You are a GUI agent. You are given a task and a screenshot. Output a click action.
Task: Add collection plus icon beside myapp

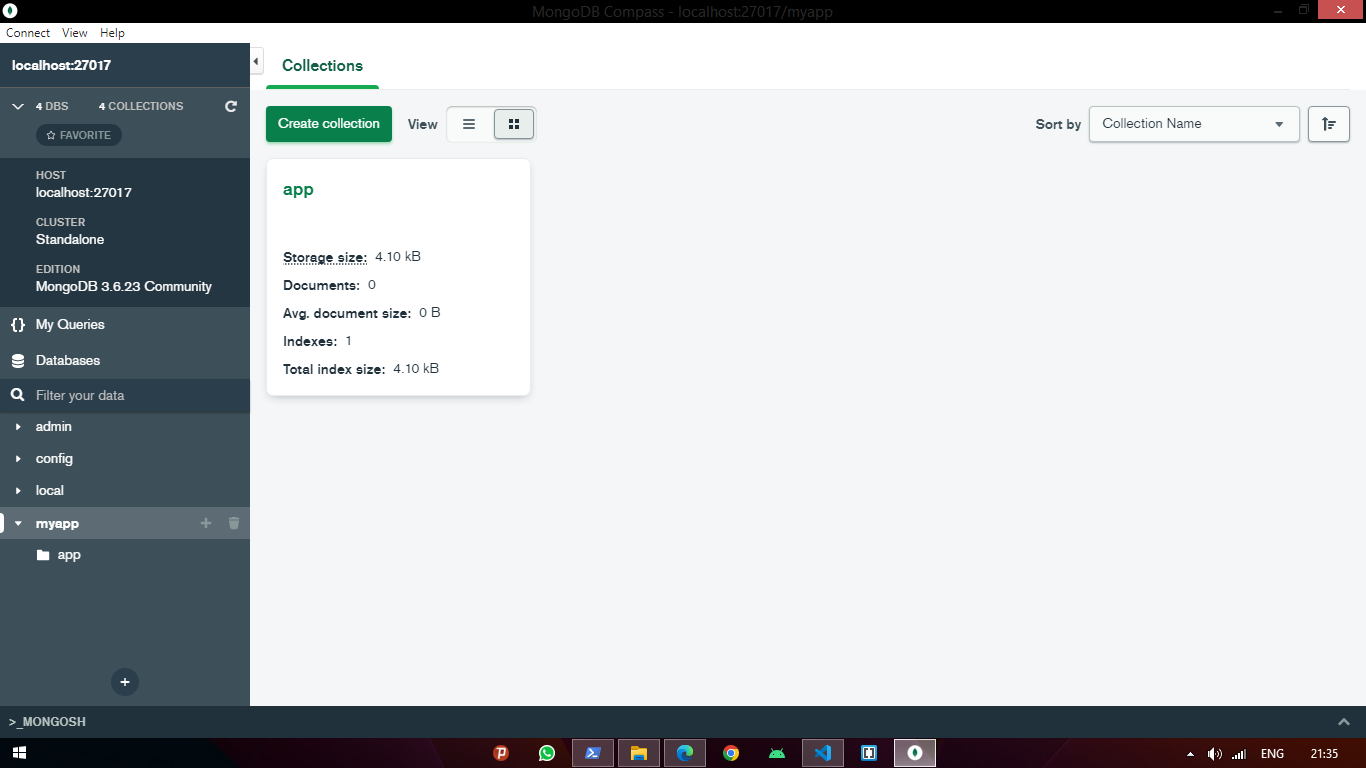click(x=206, y=523)
